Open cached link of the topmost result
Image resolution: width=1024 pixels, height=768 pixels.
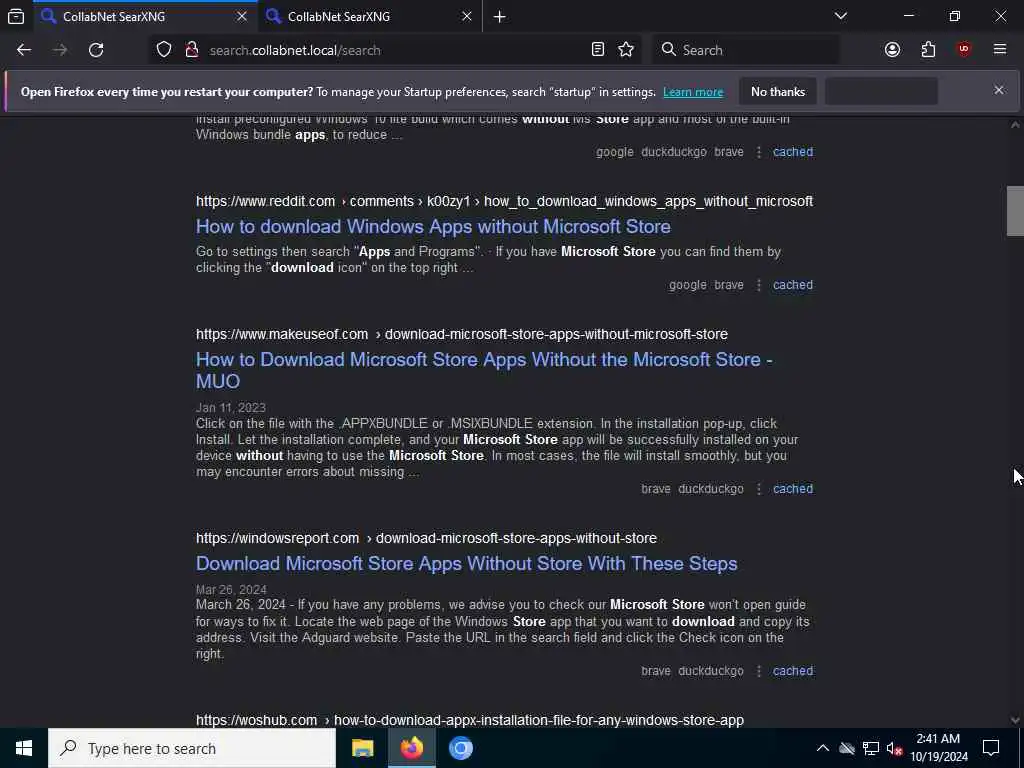(x=793, y=152)
